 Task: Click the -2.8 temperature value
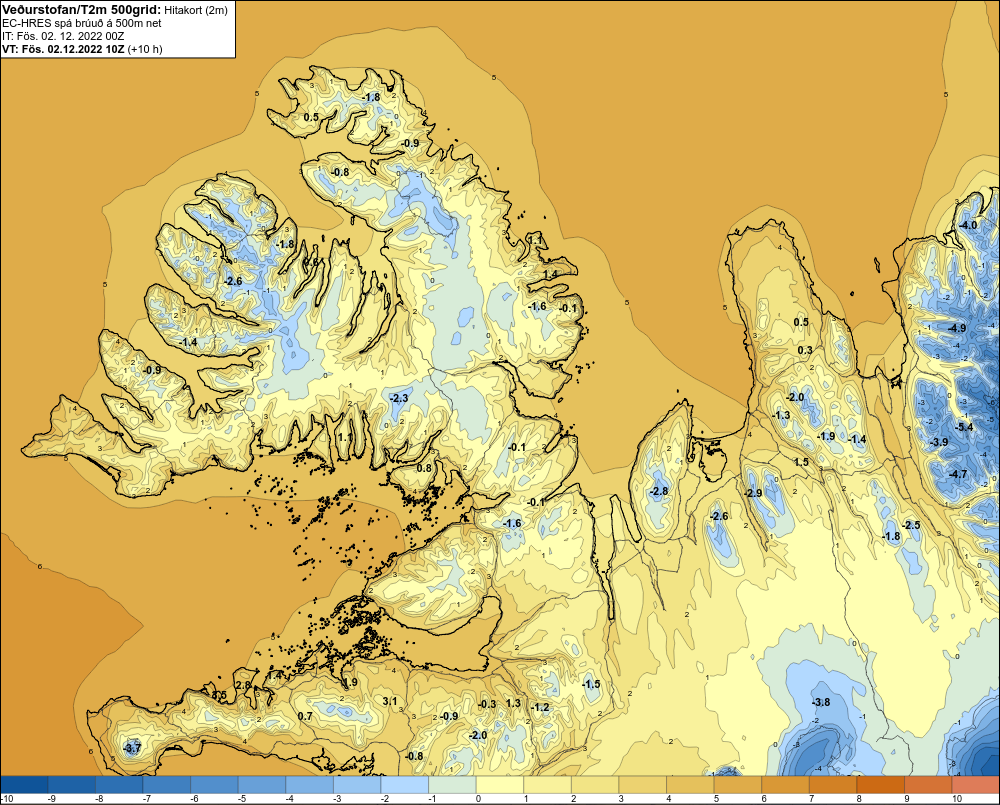pyautogui.click(x=659, y=491)
